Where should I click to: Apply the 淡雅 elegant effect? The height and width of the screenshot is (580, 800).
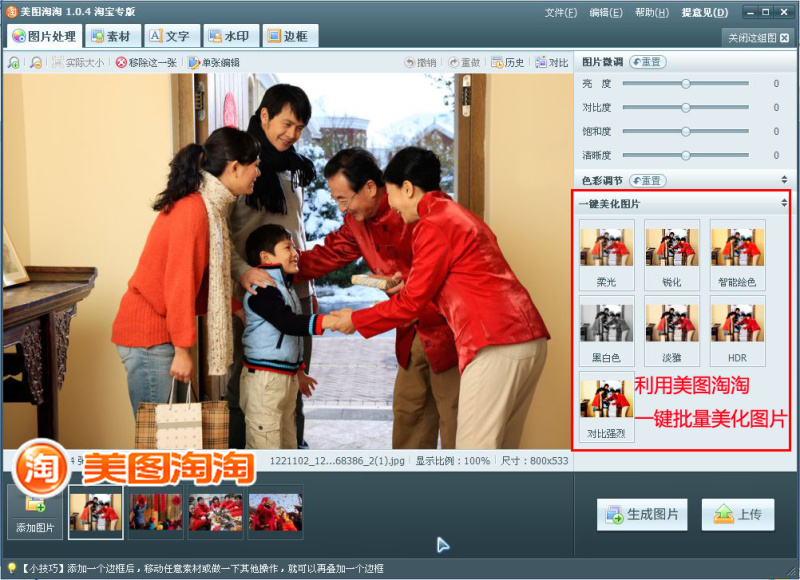[672, 331]
